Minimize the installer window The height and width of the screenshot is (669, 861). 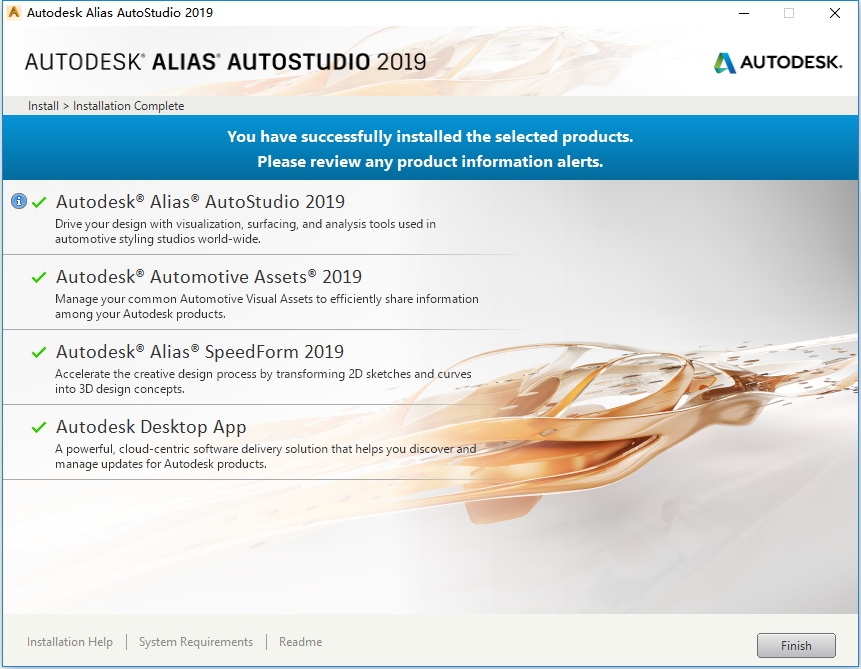click(x=744, y=13)
